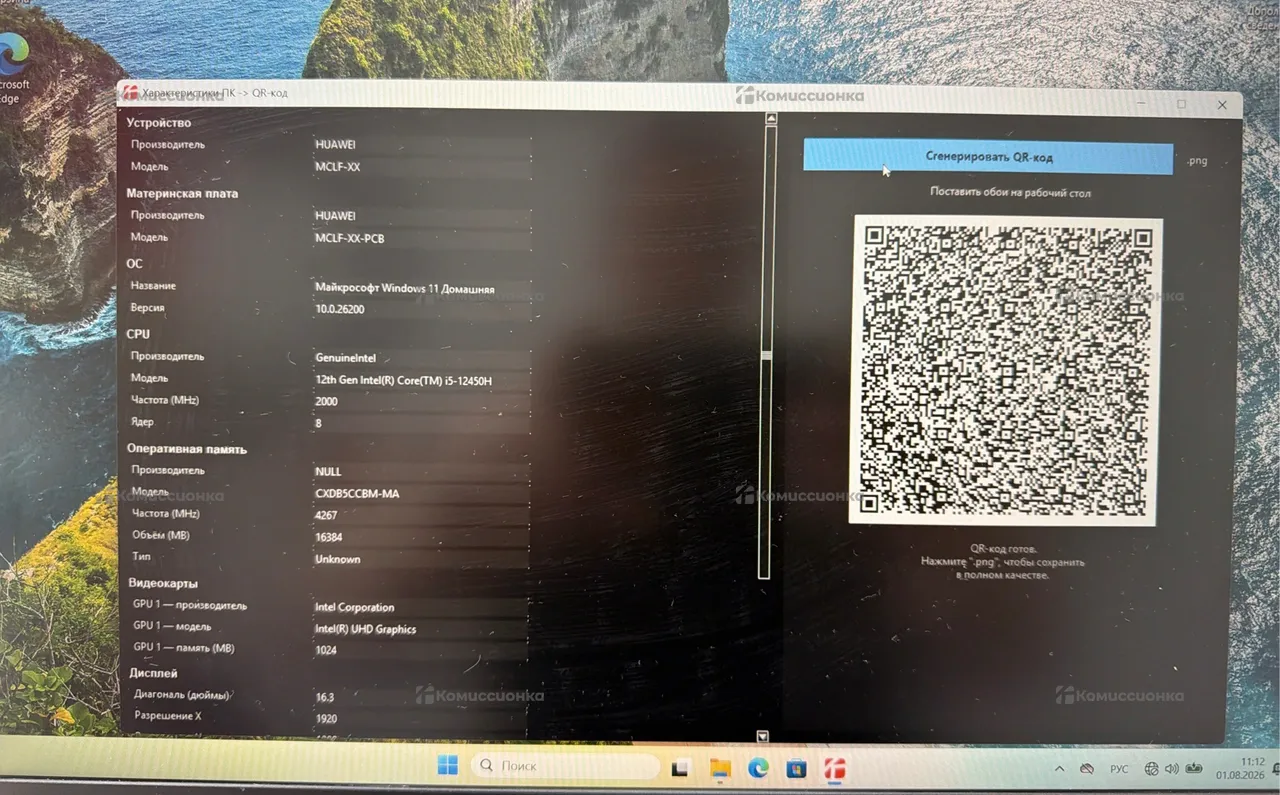Click the generated QR code image
Viewport: 1280px width, 795px height.
point(1005,370)
